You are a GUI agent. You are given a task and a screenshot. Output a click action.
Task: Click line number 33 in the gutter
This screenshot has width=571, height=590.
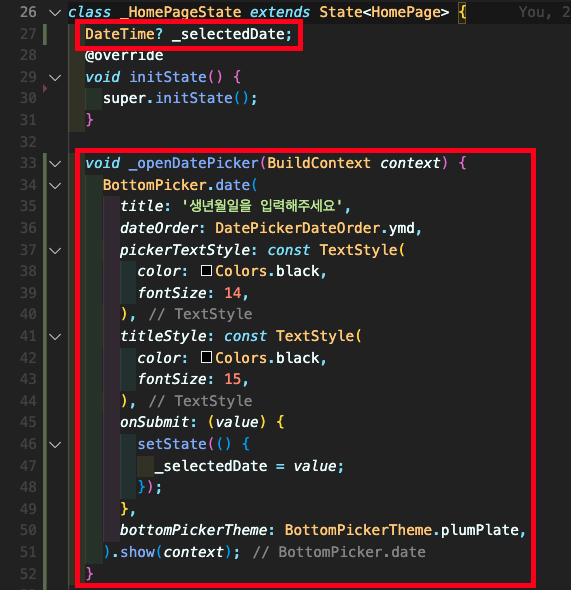[28, 163]
